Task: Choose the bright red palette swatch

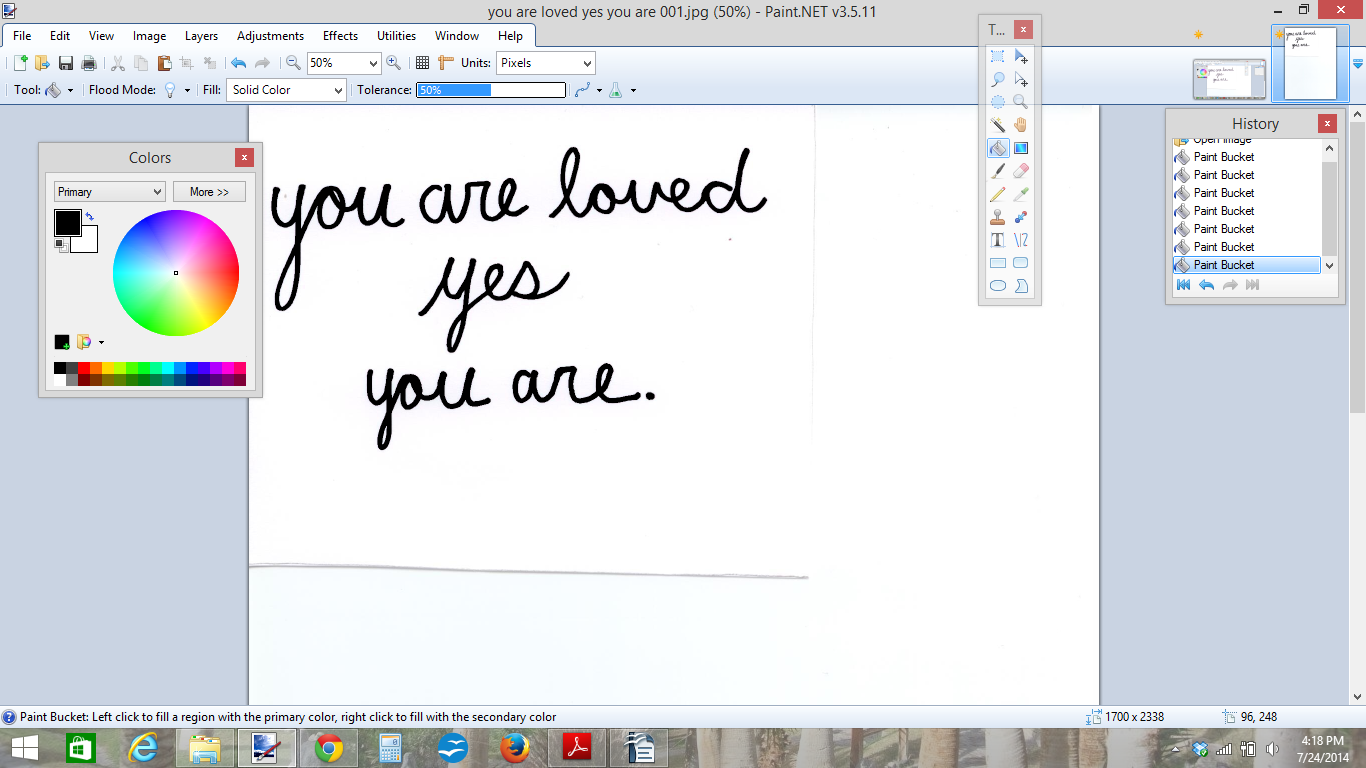Action: 84,368
